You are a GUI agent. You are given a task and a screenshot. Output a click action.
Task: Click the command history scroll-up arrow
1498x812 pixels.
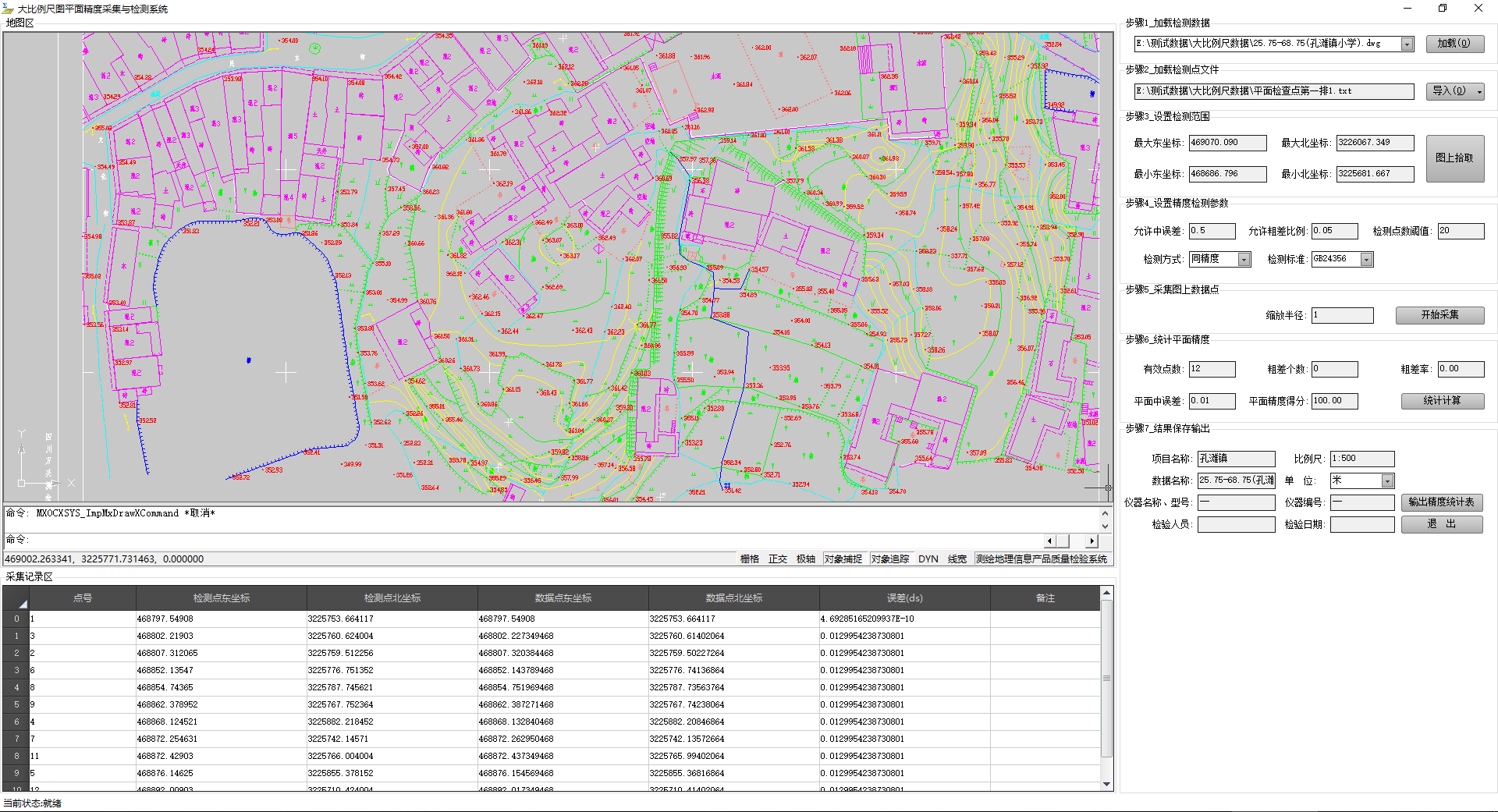1105,513
